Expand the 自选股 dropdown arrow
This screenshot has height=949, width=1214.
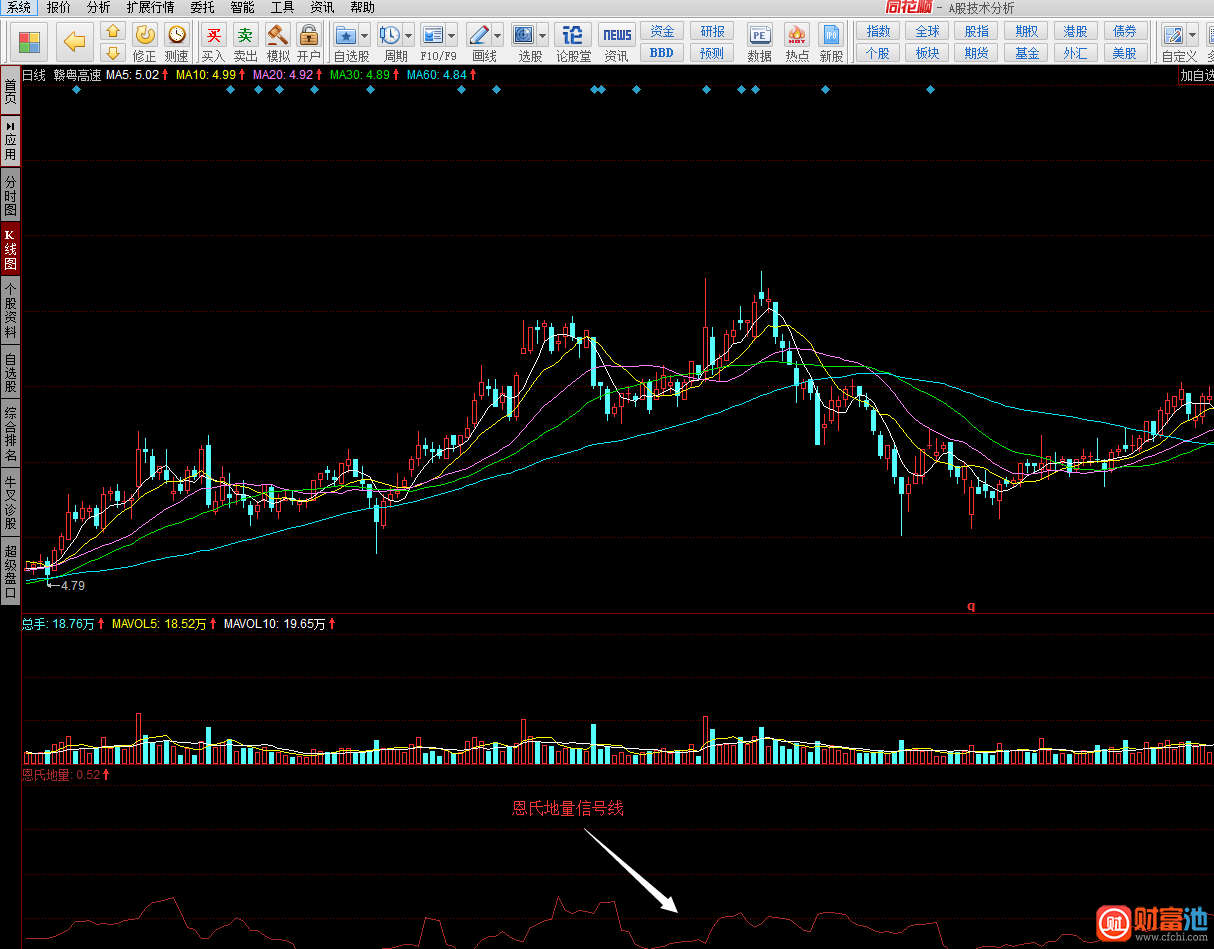(364, 35)
